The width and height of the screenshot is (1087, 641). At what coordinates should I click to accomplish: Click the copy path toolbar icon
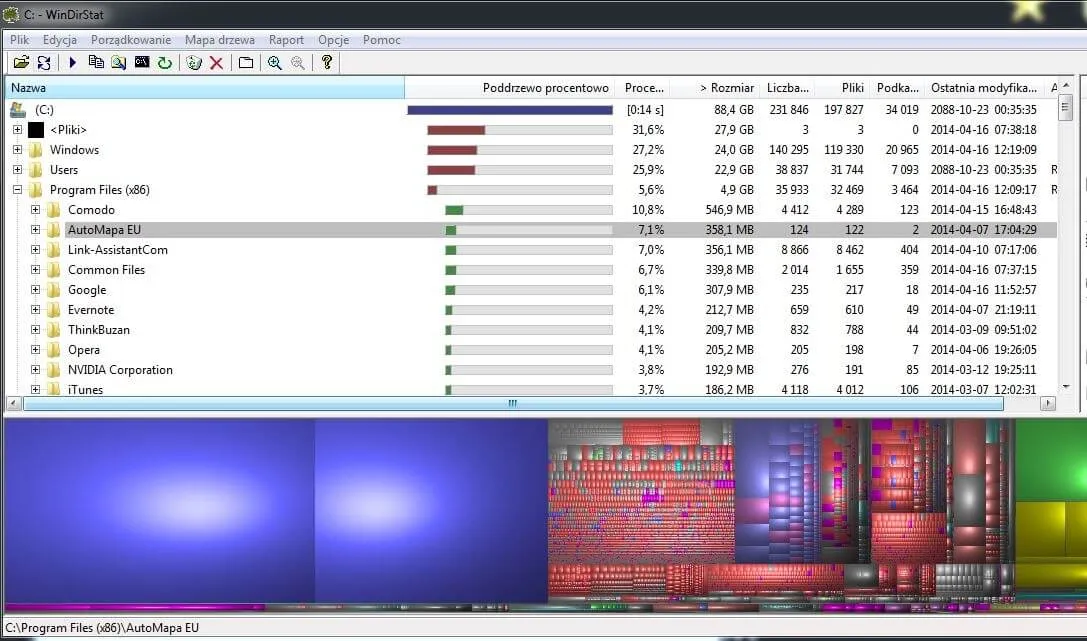pos(96,63)
